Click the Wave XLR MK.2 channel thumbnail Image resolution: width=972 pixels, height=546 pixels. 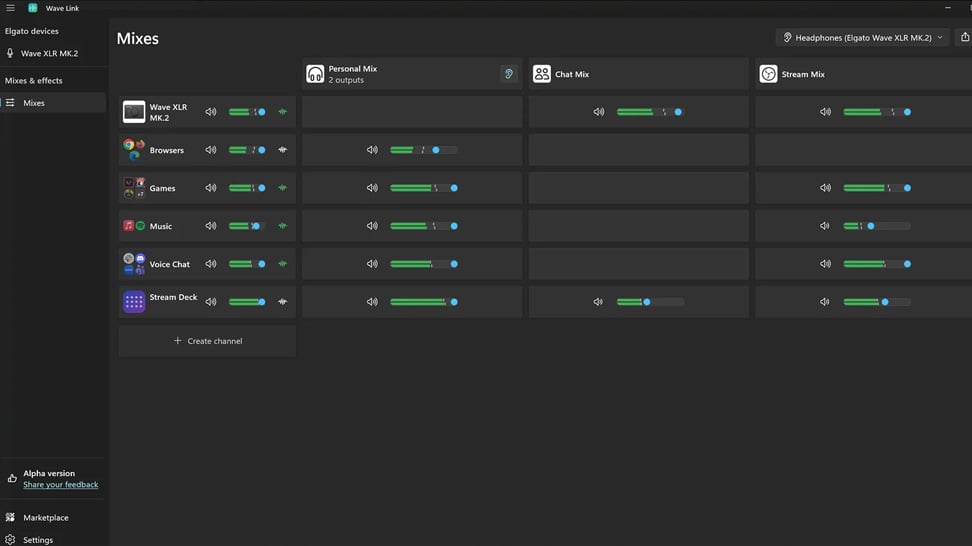click(x=134, y=112)
